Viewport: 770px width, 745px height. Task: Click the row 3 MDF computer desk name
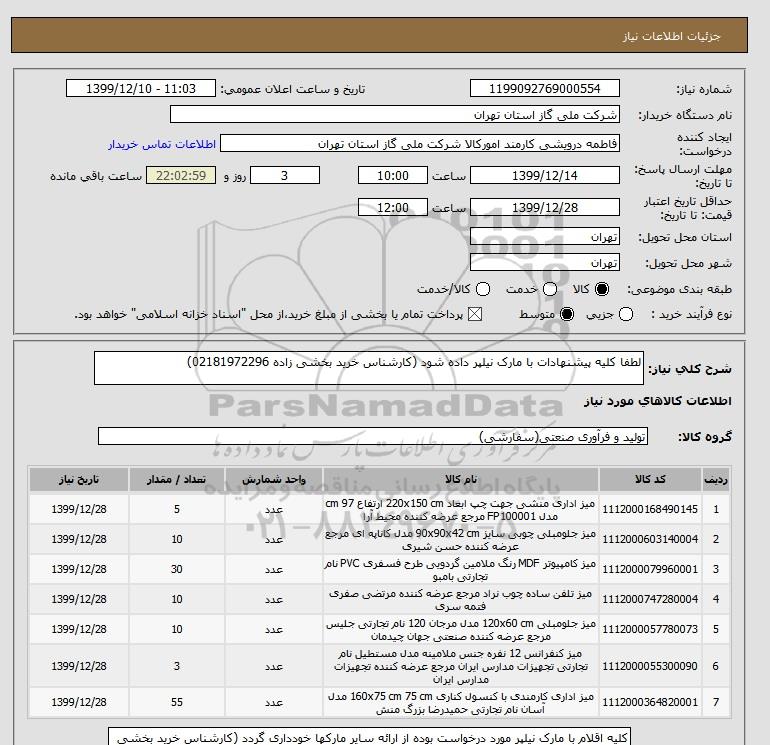[461, 570]
